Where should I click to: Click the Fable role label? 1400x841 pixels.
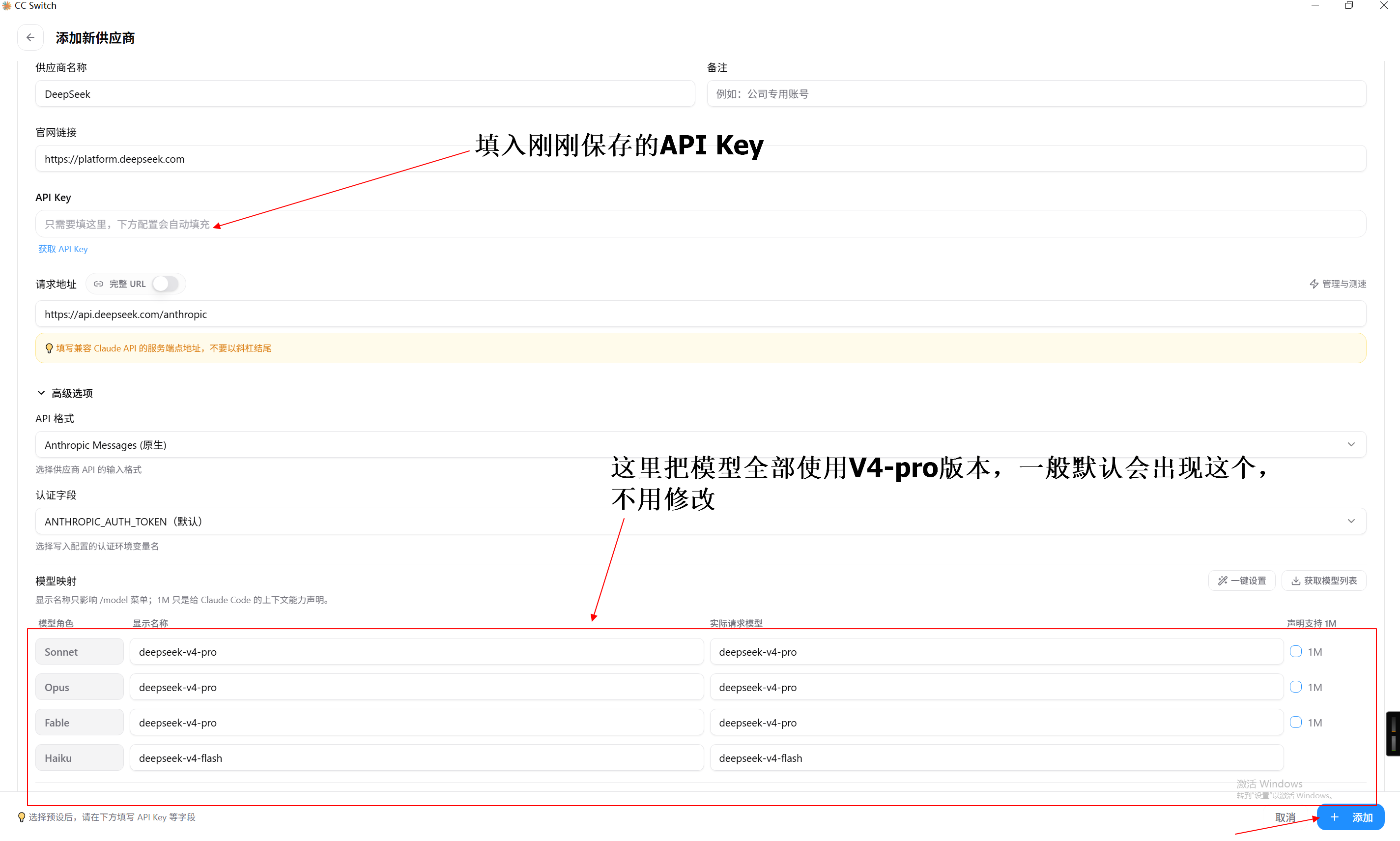pos(79,723)
